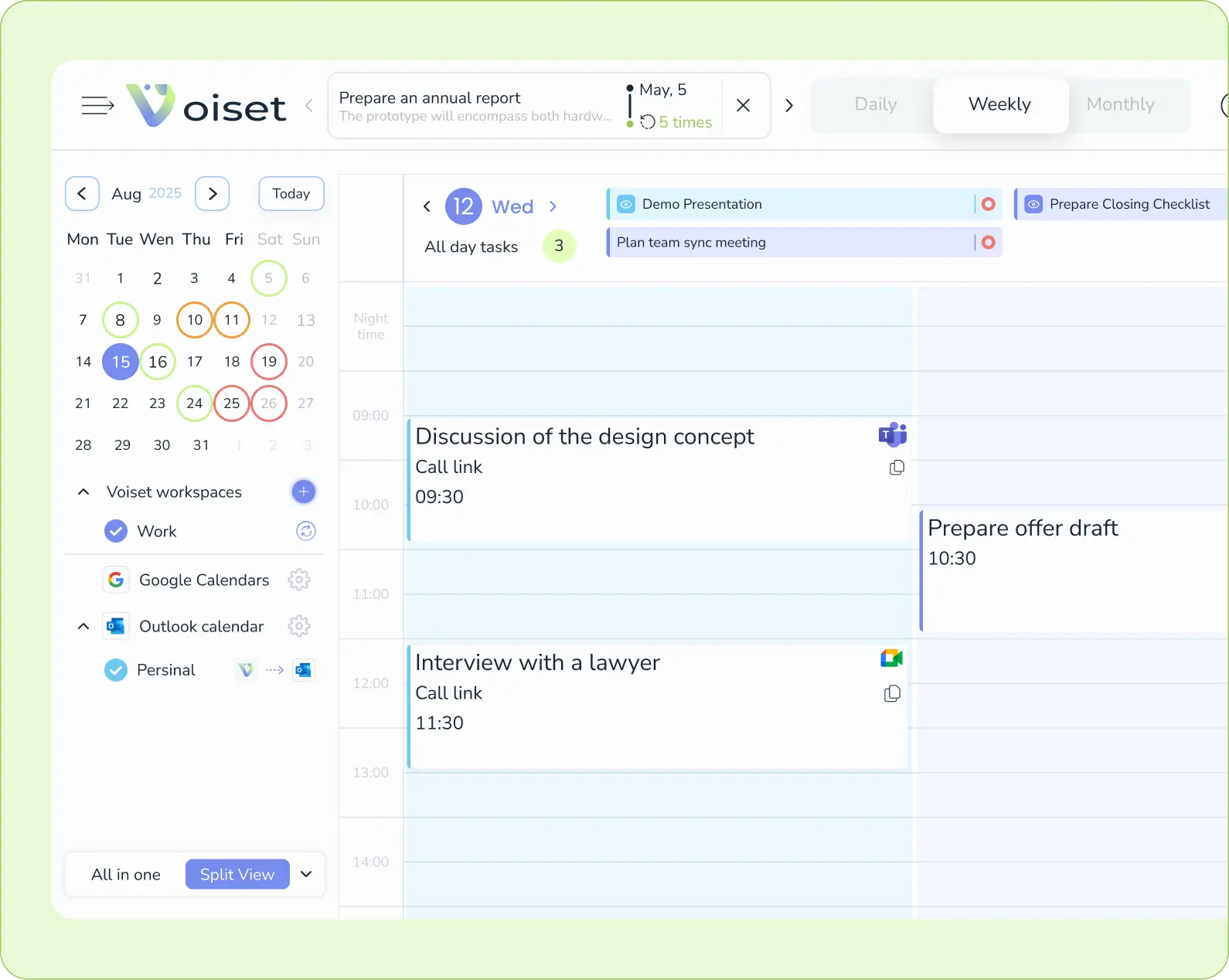This screenshot has width=1229, height=980.
Task: Go to next day after Wed 12
Action: coord(553,206)
